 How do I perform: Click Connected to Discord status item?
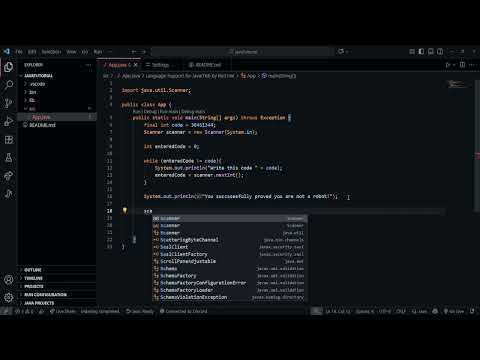point(183,311)
